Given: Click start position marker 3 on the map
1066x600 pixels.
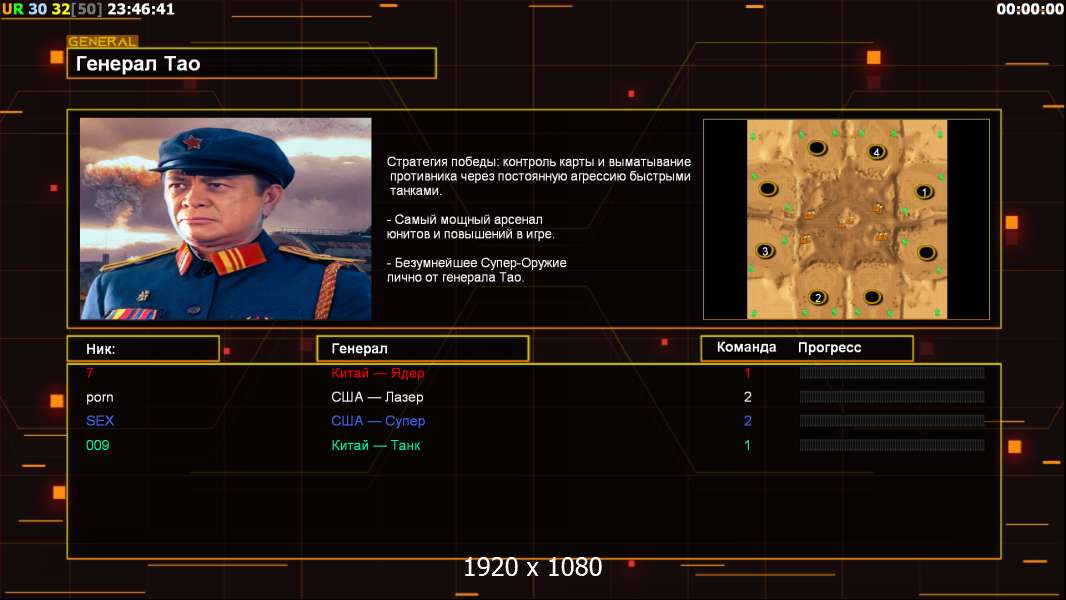Looking at the screenshot, I should pos(766,251).
